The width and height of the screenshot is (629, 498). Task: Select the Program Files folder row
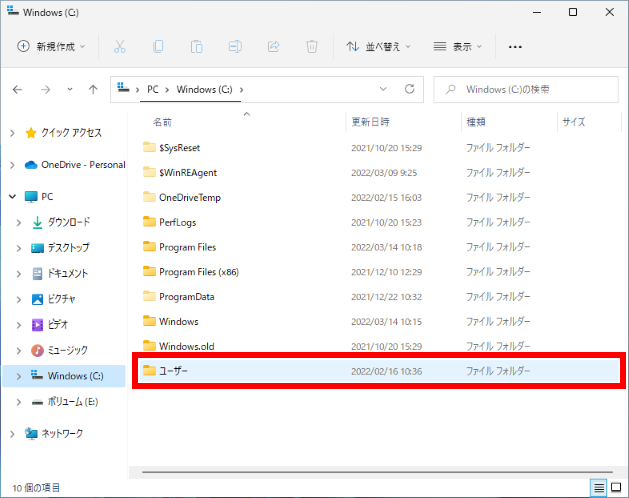[377, 247]
